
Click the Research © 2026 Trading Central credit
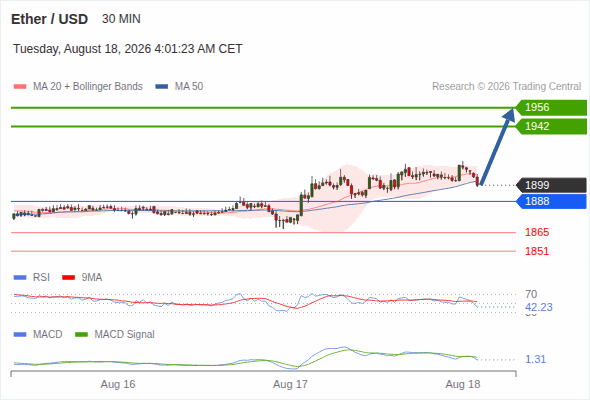(x=506, y=87)
